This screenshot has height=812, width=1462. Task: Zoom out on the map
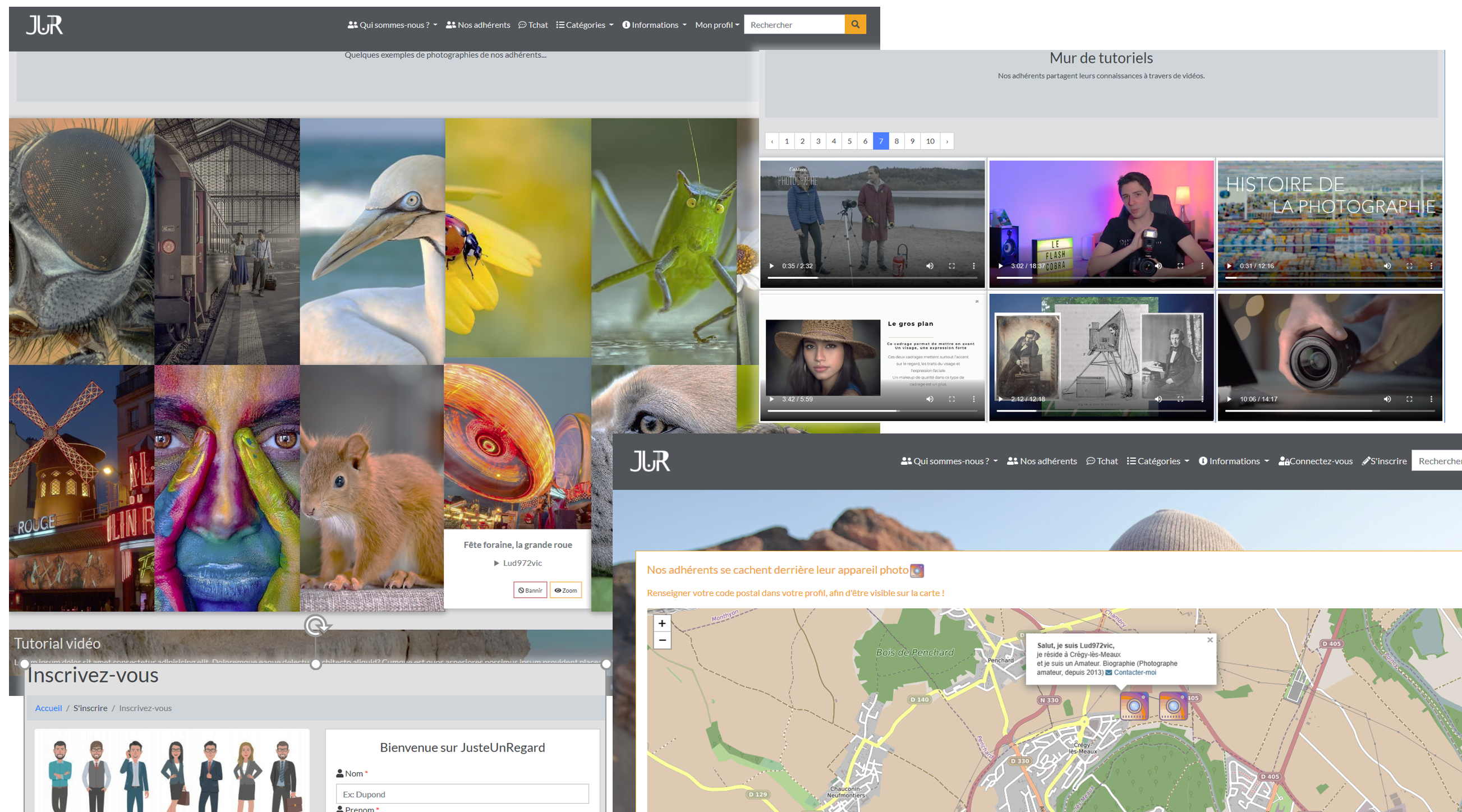(x=662, y=640)
